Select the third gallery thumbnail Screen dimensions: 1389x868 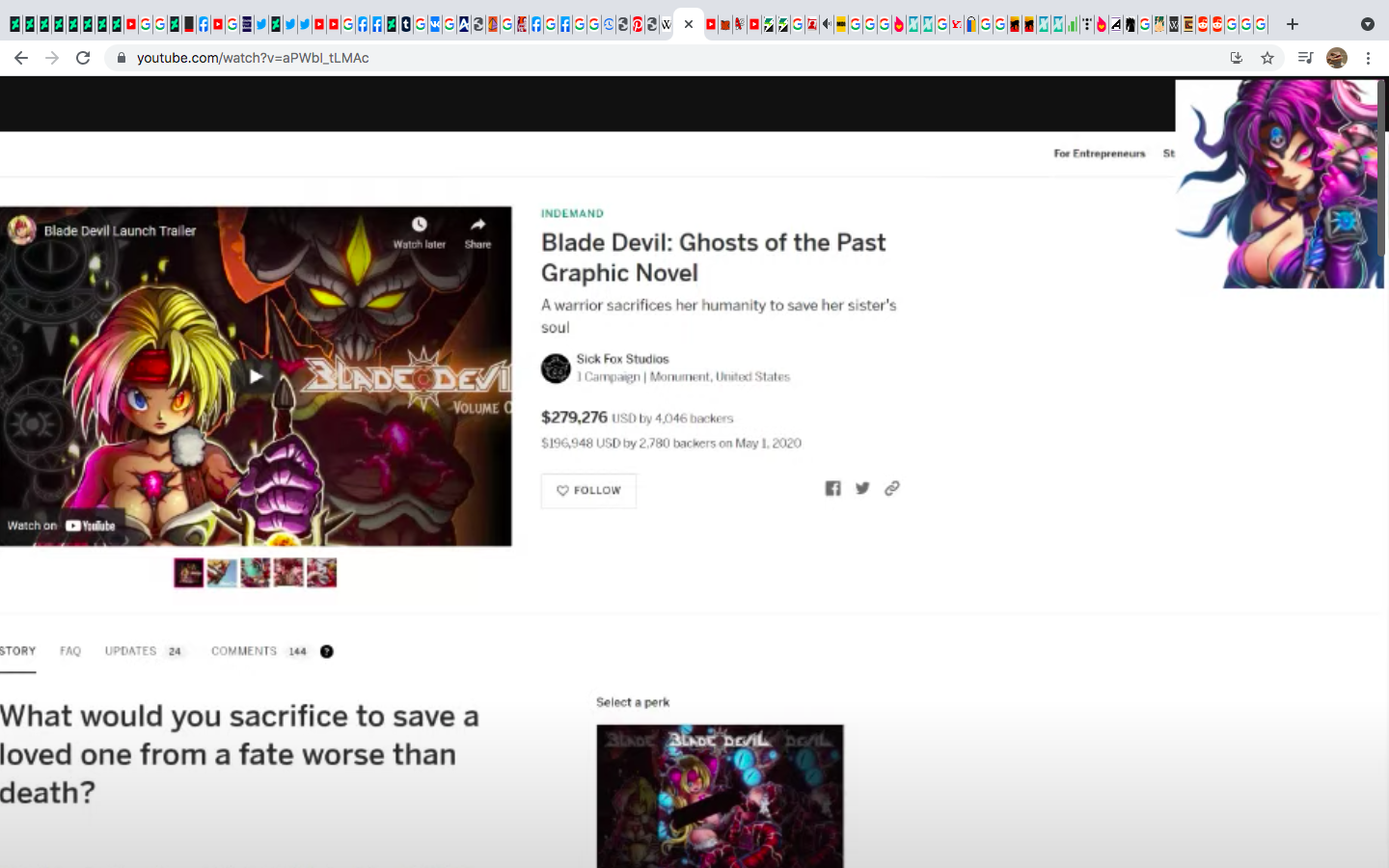[x=256, y=573]
